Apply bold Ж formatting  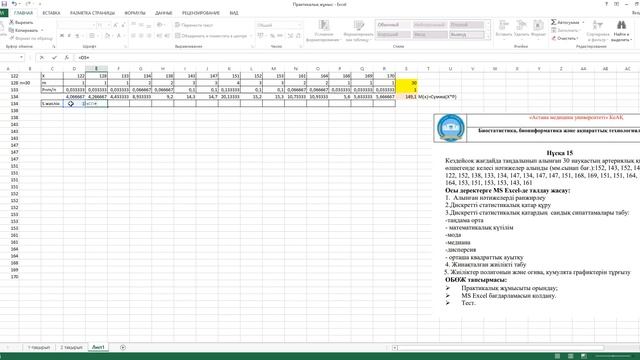62,36
